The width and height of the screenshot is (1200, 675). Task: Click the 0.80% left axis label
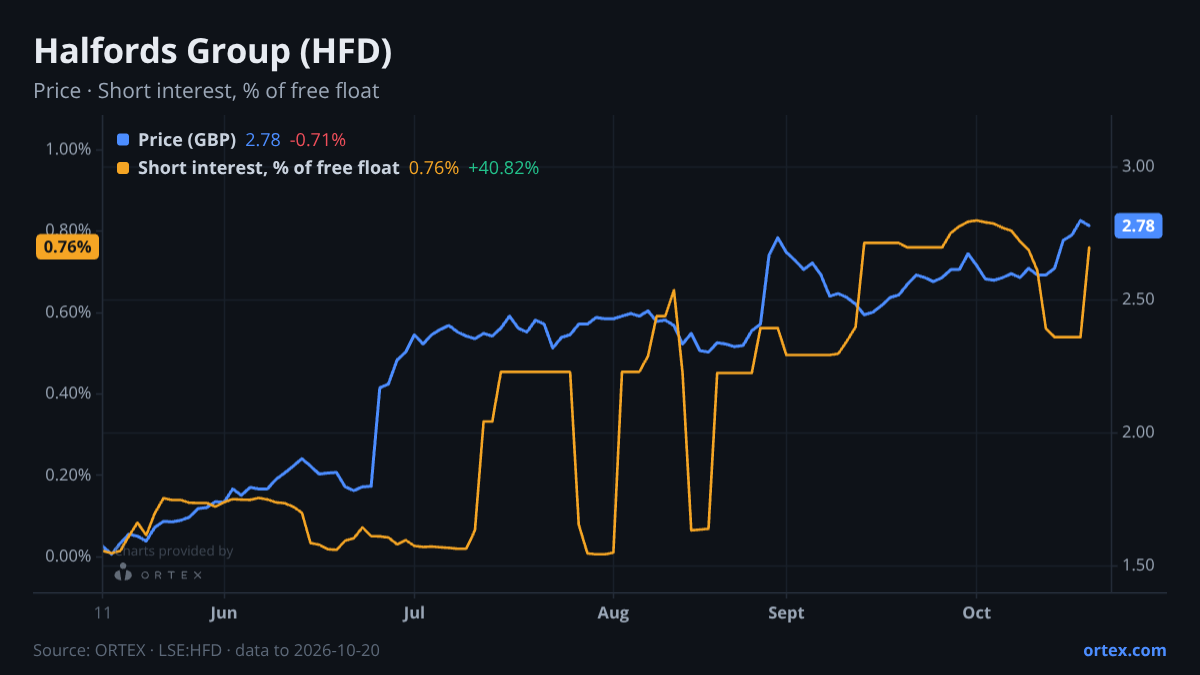[68, 231]
